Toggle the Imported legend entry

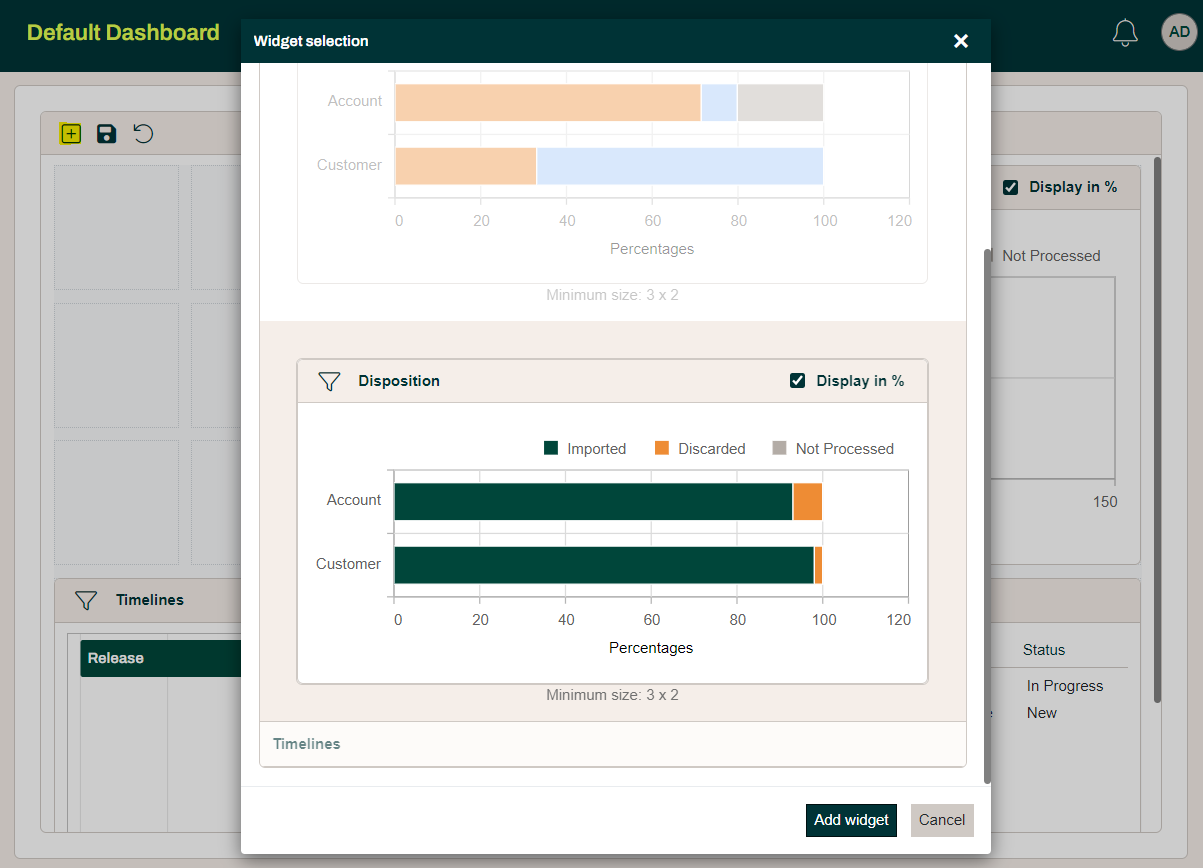click(x=585, y=449)
